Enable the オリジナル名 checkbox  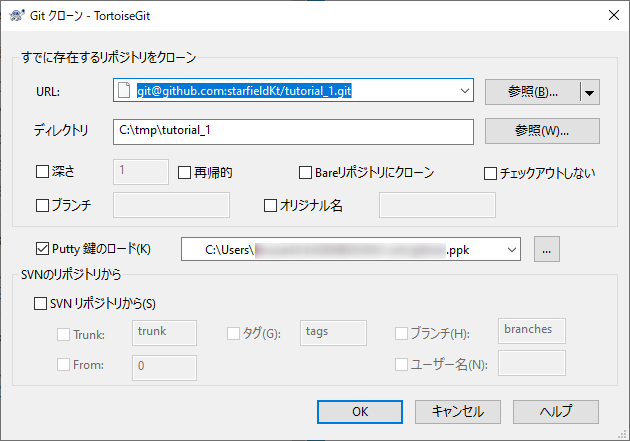click(270, 205)
